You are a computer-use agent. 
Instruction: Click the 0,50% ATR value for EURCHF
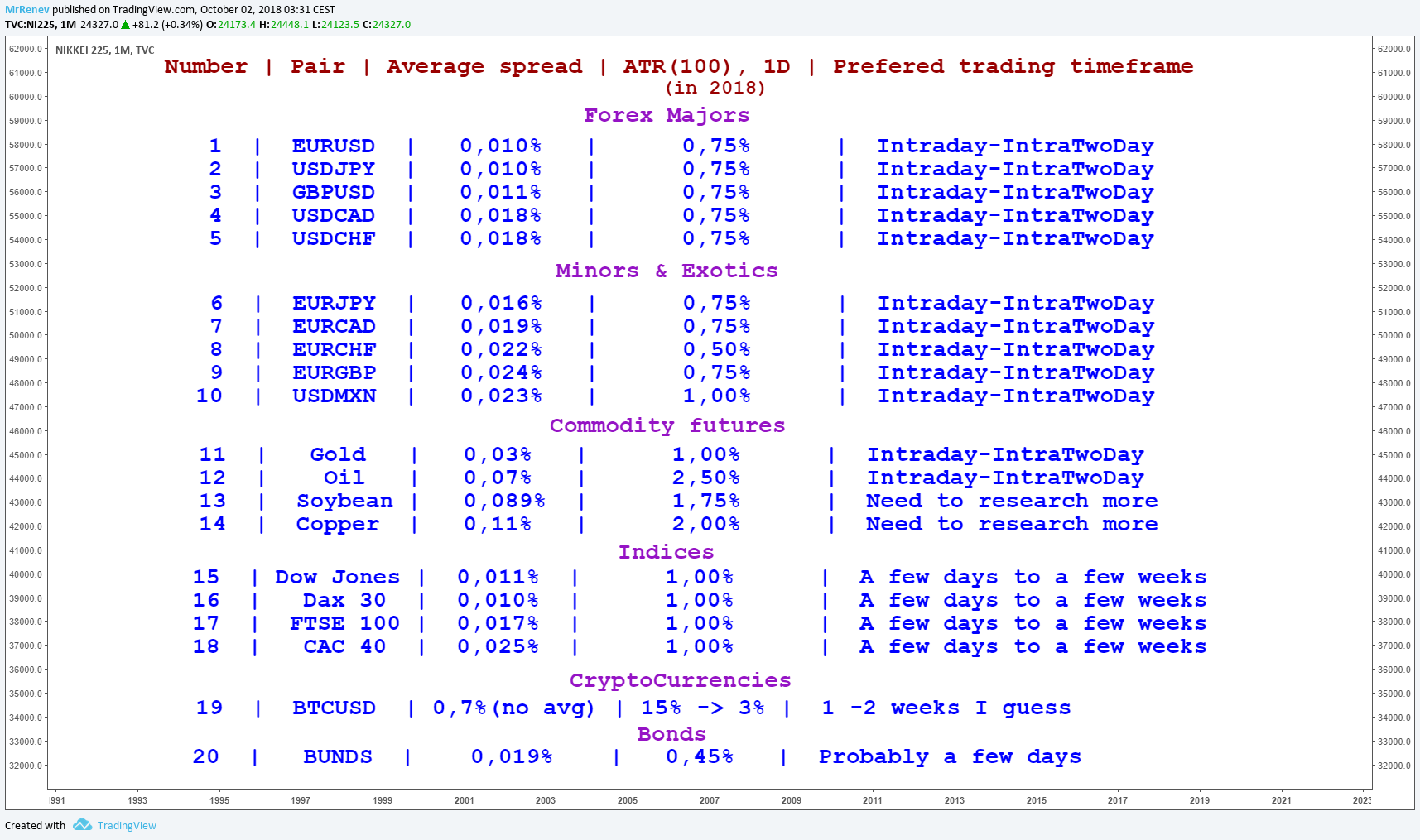(717, 349)
